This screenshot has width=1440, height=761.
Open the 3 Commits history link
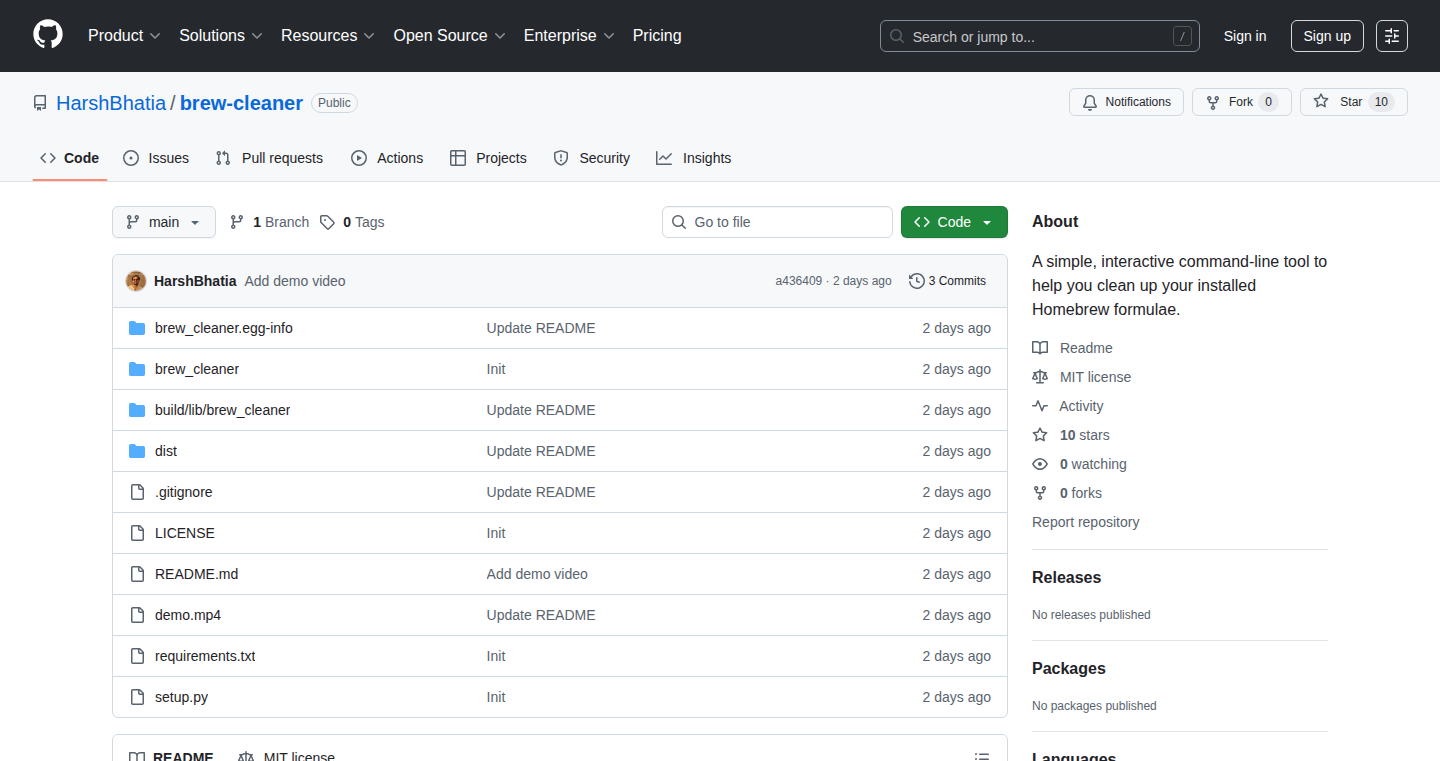point(948,281)
